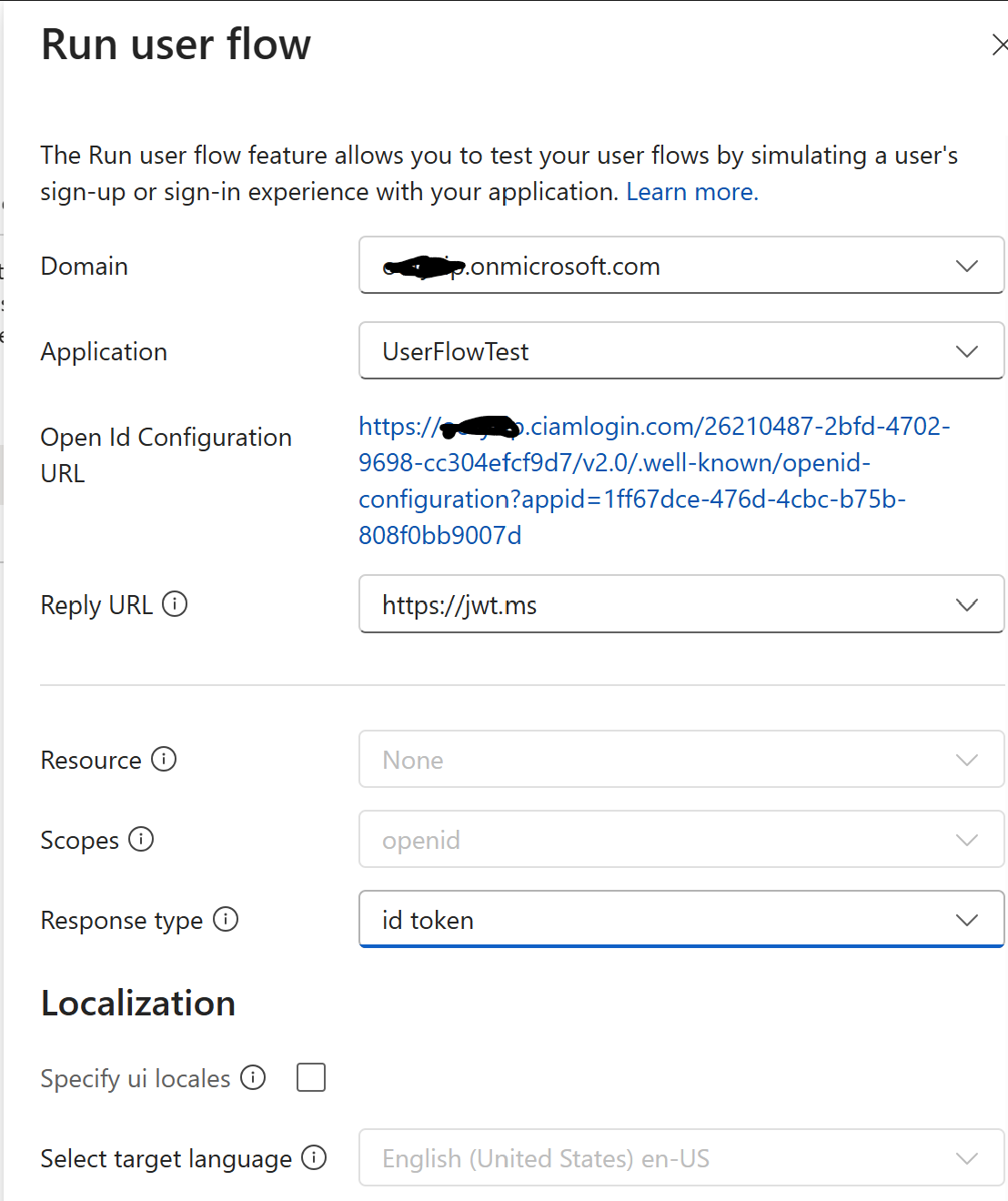The width and height of the screenshot is (1008, 1201).
Task: Click the info icon beside Scopes
Action: click(x=142, y=840)
